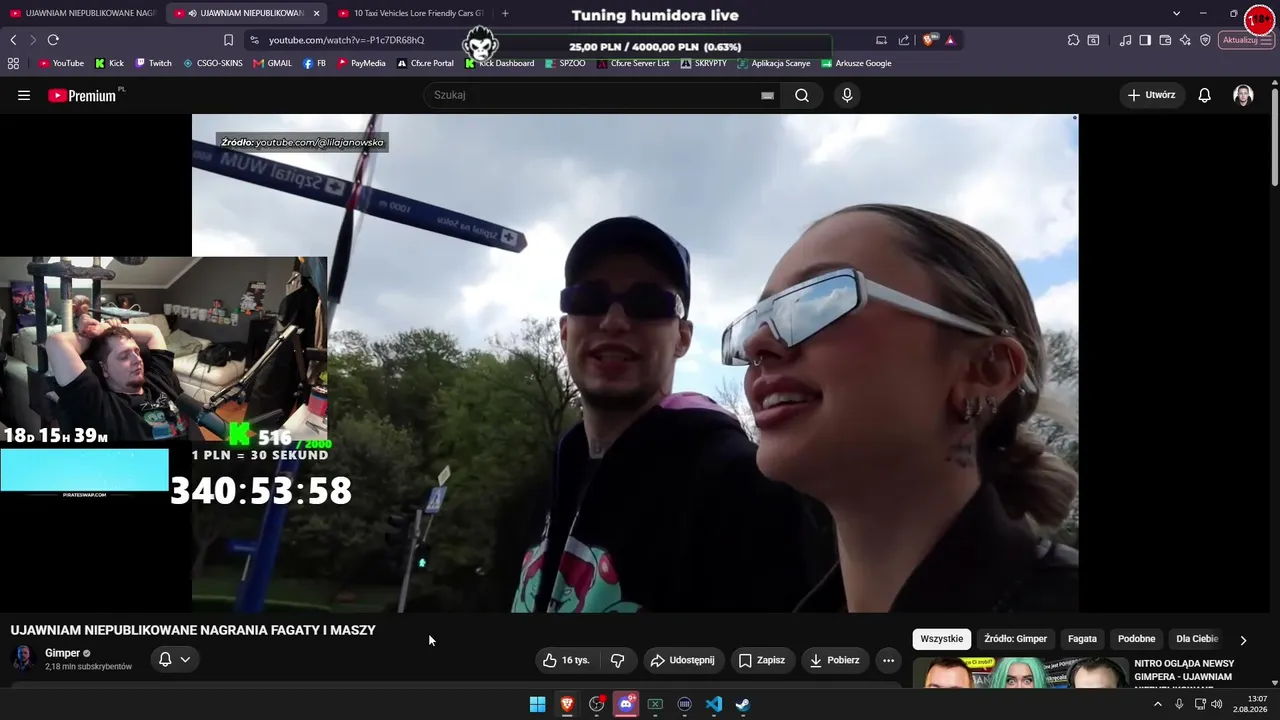Viewport: 1280px width, 720px height.
Task: Show more filter chips with right arrow
Action: pos(1243,640)
